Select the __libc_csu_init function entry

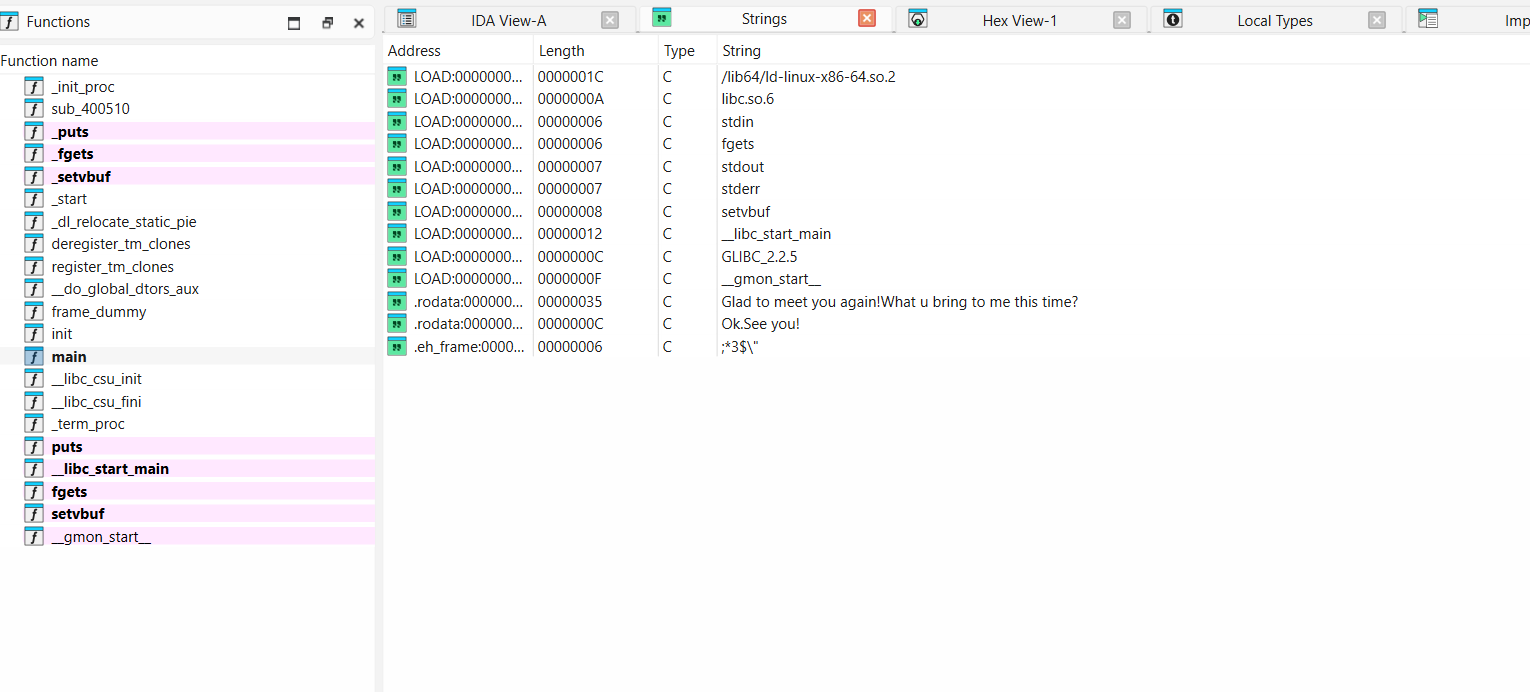click(x=96, y=379)
